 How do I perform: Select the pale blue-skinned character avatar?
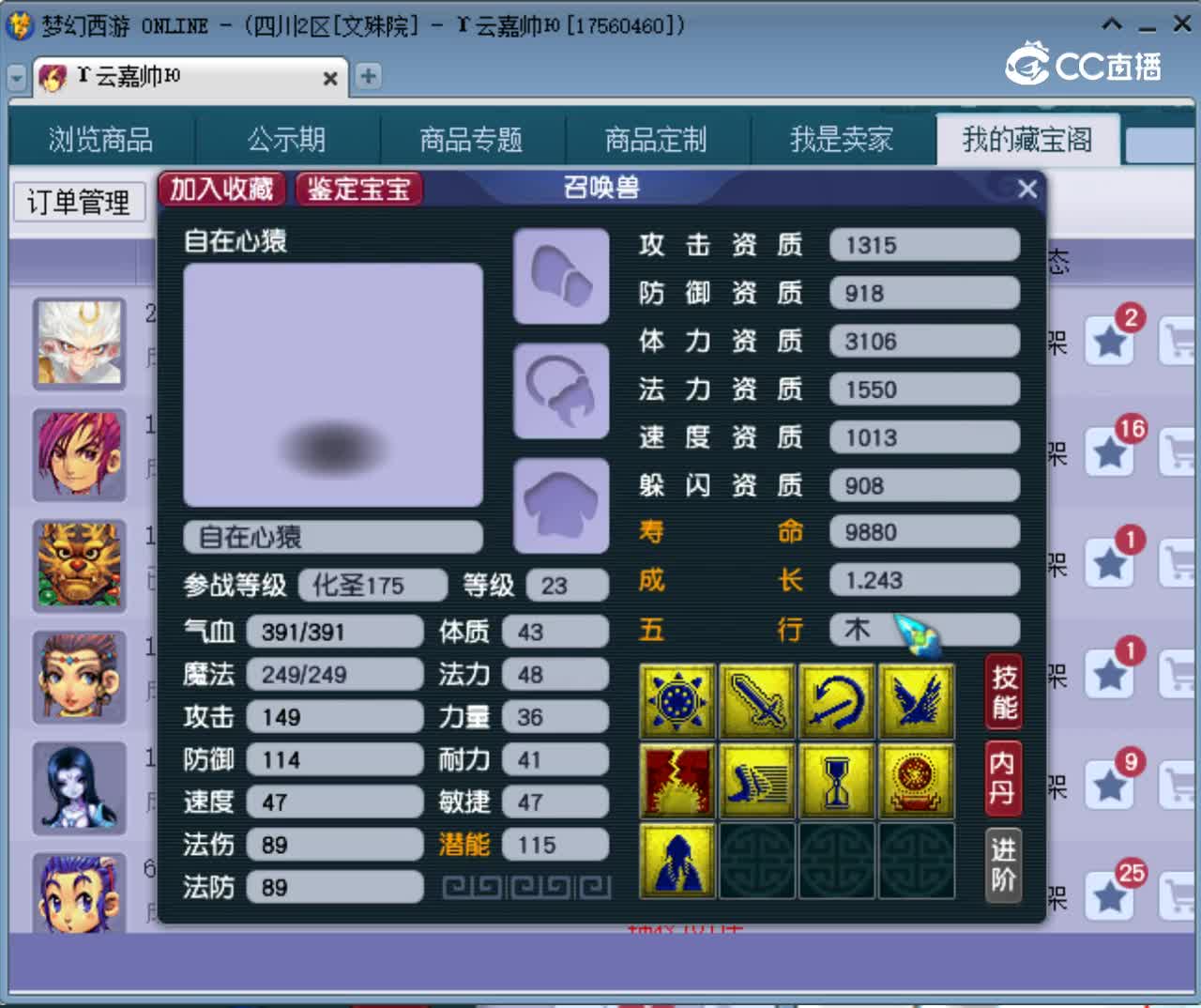(x=80, y=787)
